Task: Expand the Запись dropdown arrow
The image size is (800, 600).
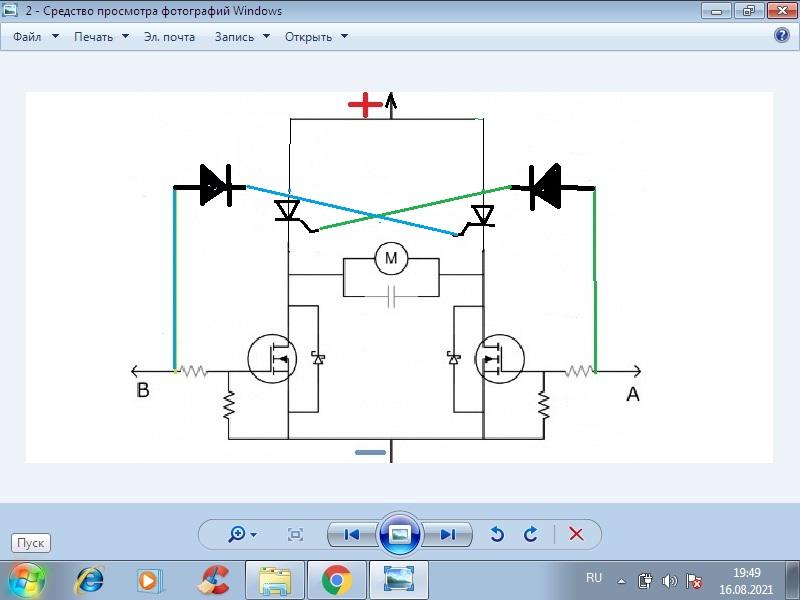Action: pos(266,36)
